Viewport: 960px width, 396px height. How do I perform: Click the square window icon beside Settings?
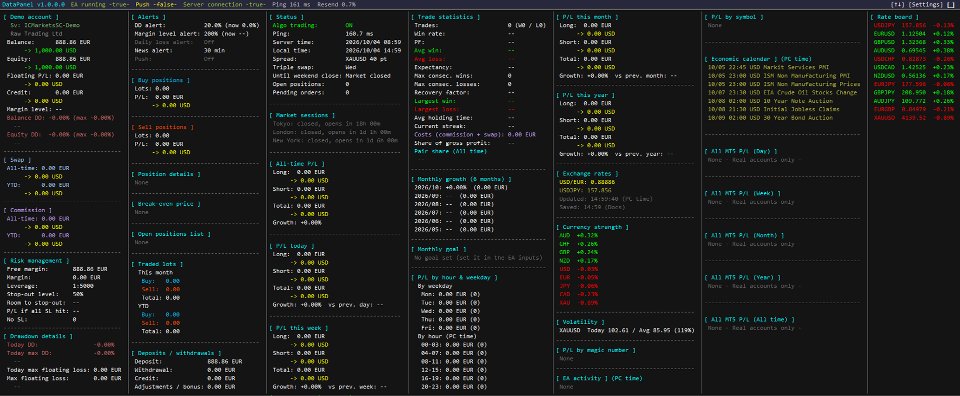(x=952, y=4)
